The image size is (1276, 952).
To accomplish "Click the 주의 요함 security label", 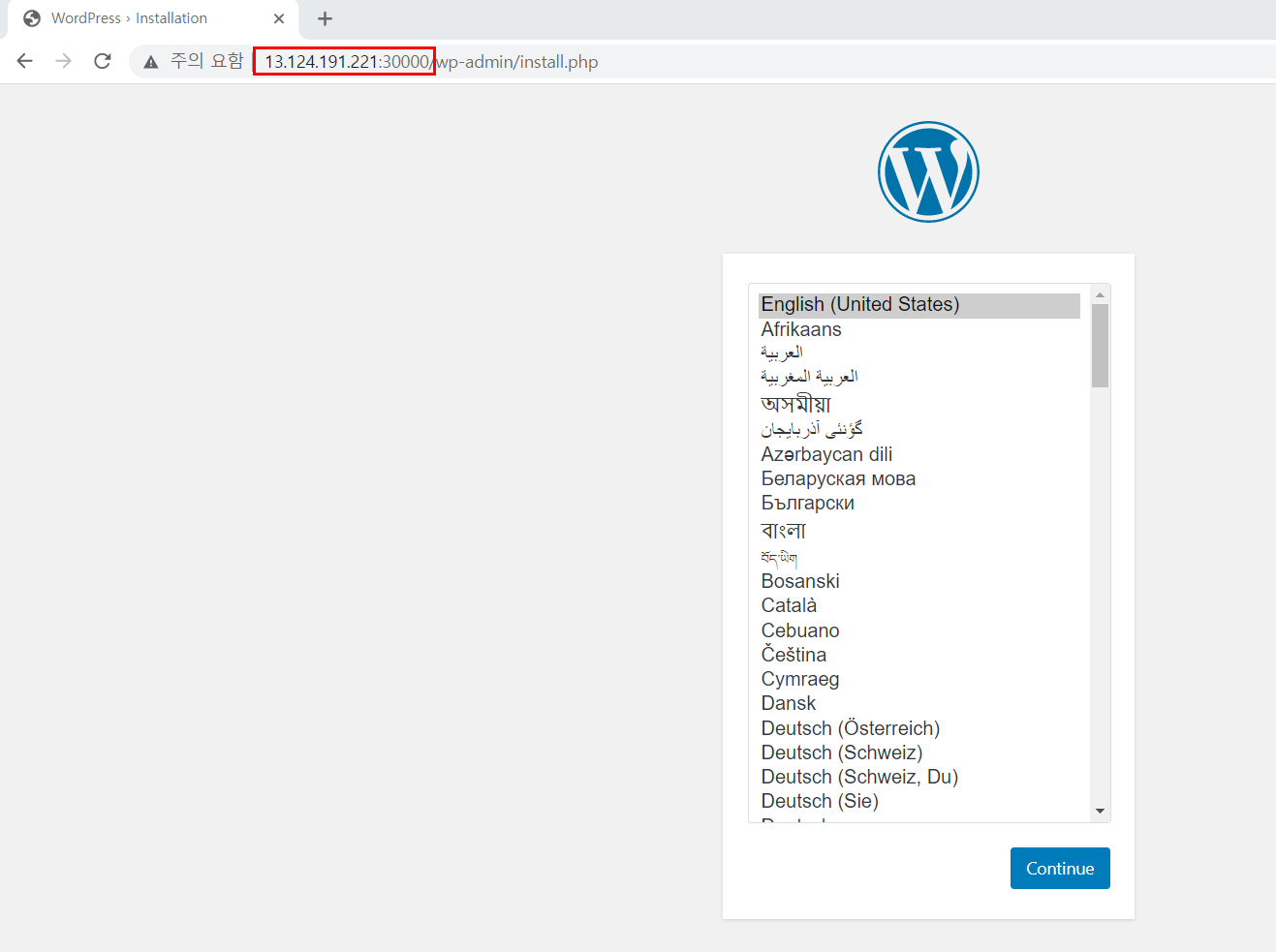I will (207, 61).
